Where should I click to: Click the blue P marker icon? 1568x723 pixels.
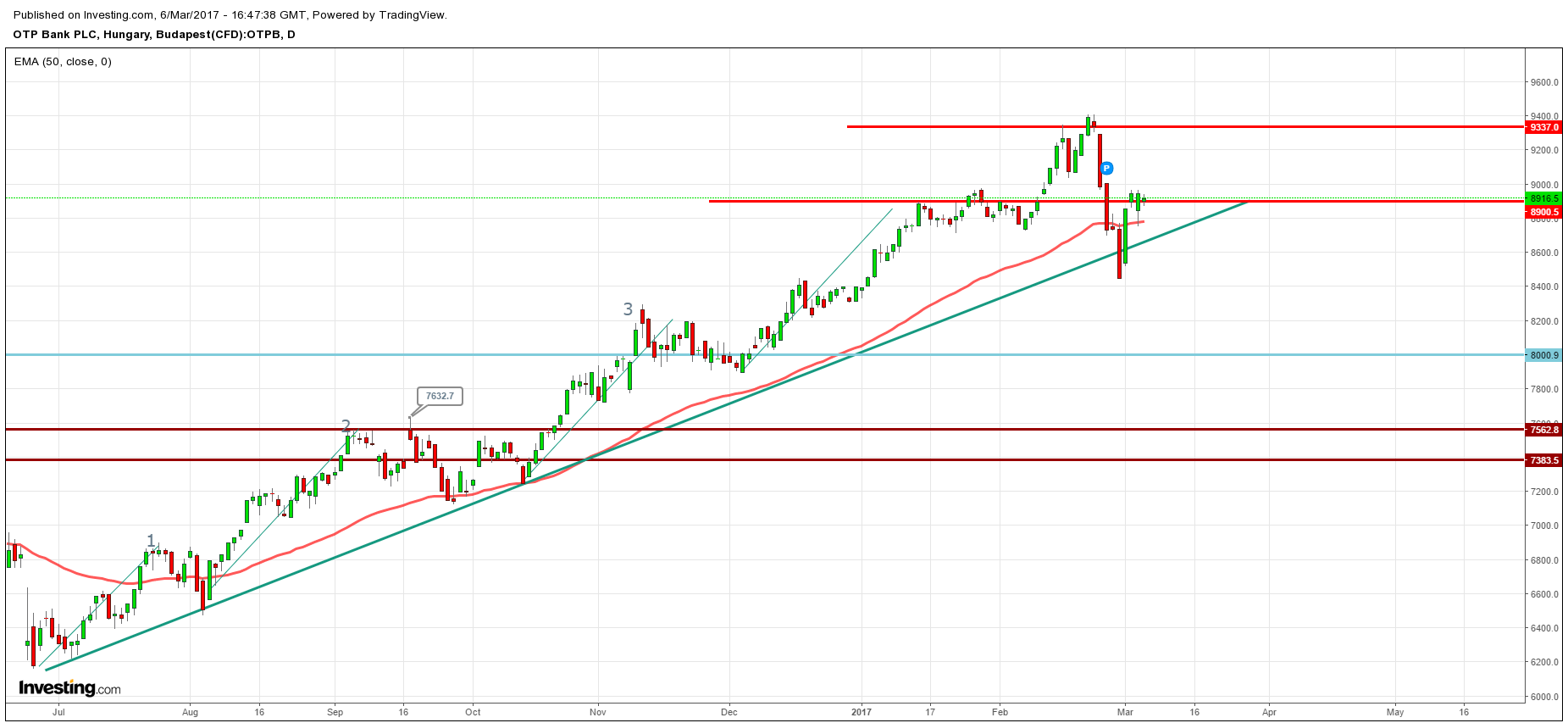tap(1106, 169)
